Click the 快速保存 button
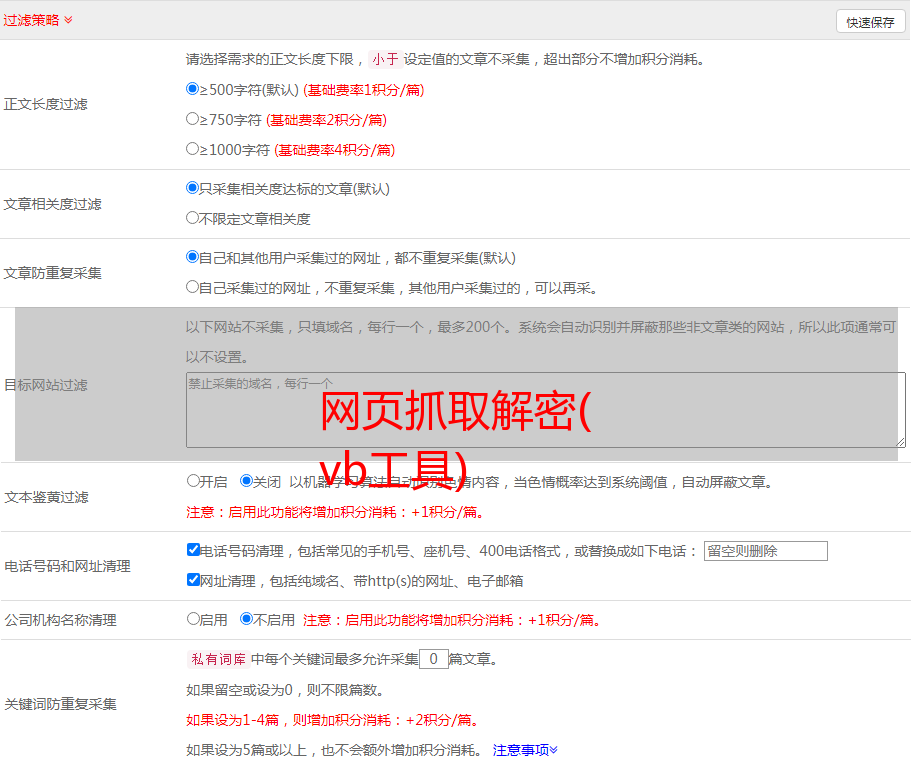The width and height of the screenshot is (912, 768). click(870, 22)
